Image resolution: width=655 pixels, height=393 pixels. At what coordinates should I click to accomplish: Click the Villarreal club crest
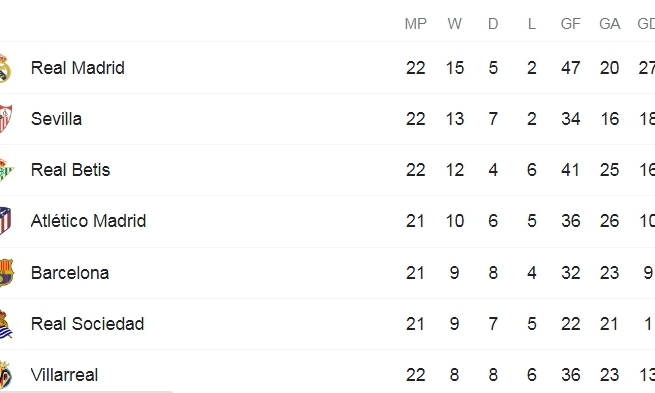(x=5, y=375)
